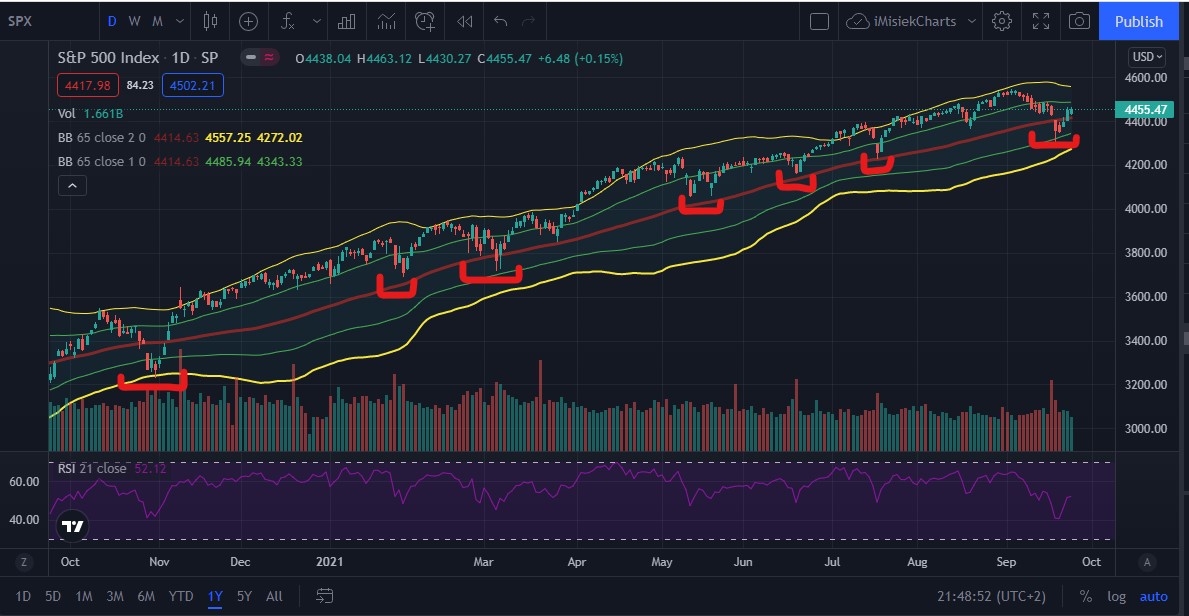Take a chart snapshot with camera icon

pos(1079,21)
